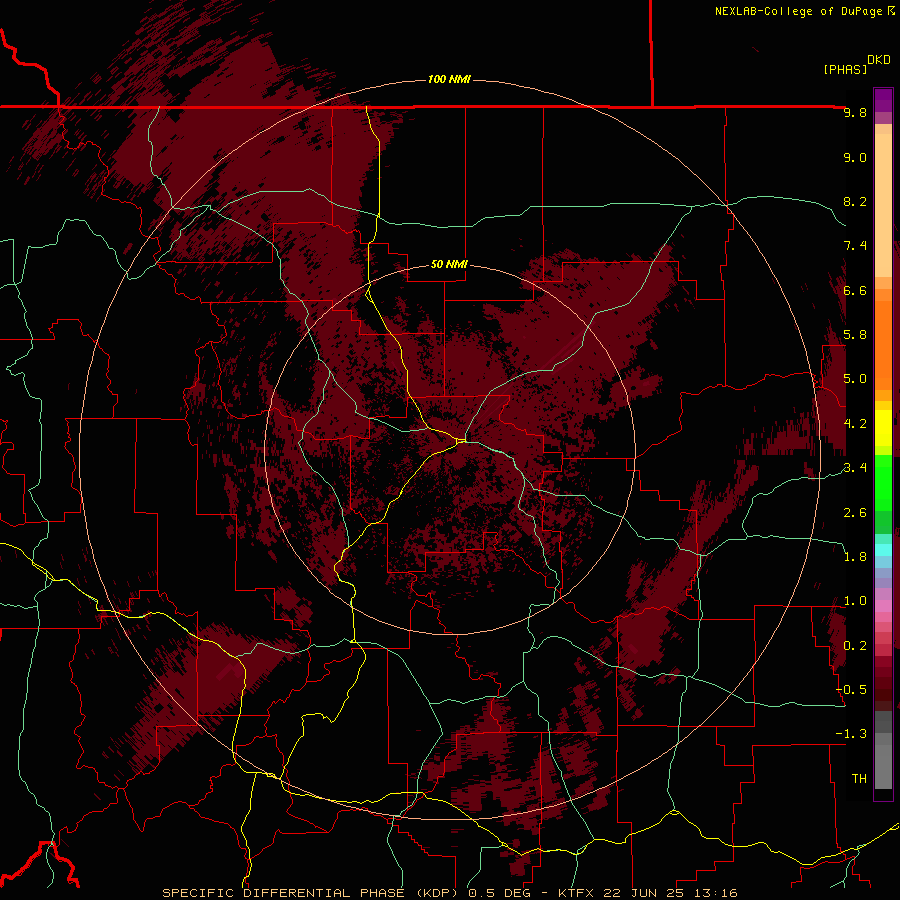Click the 9.8 value on the color scale
This screenshot has height=900, width=900.
pyautogui.click(x=855, y=113)
